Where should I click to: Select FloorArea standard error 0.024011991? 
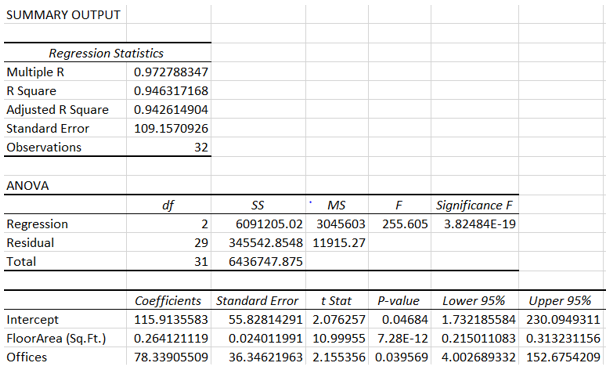coord(266,339)
